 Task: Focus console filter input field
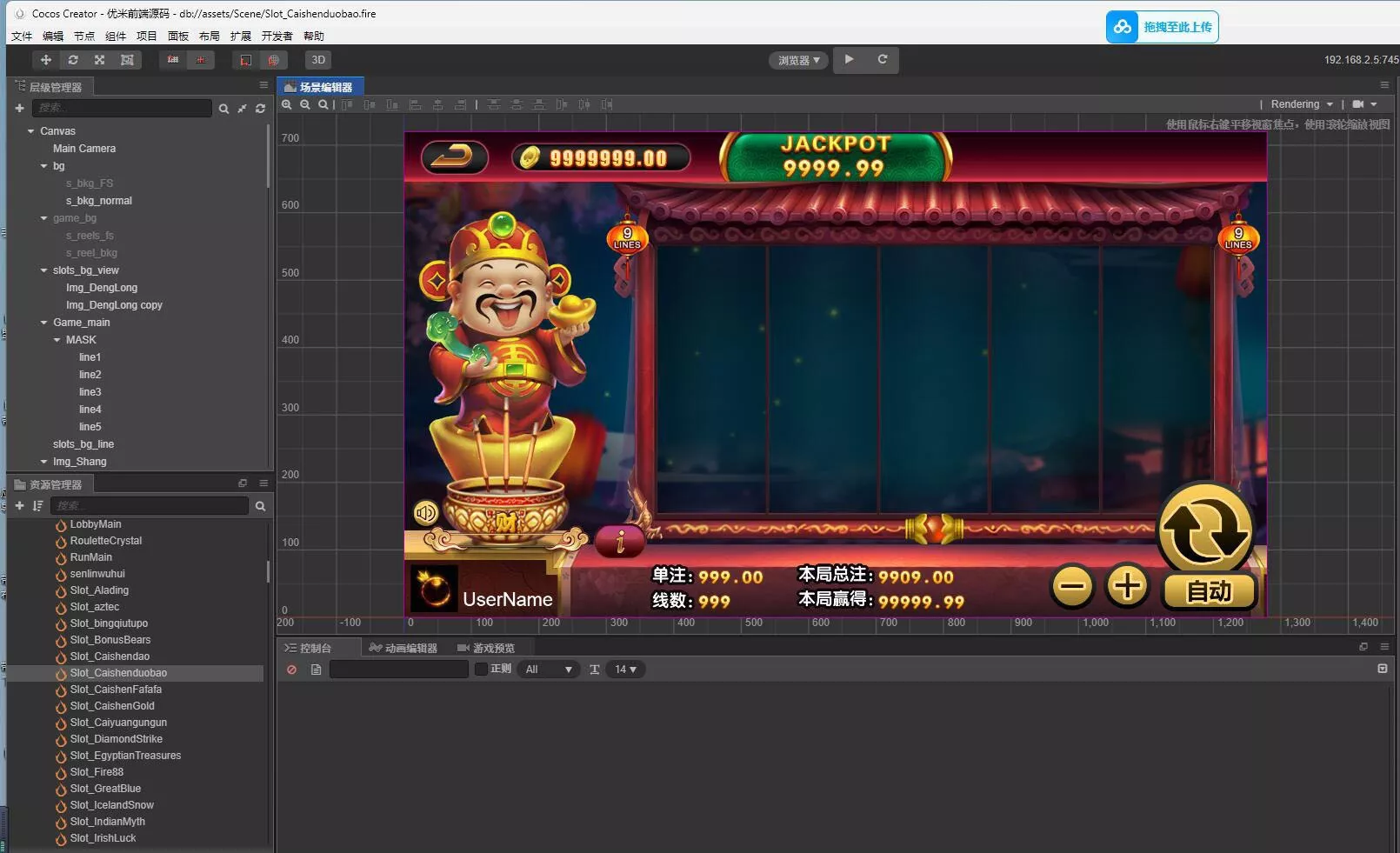coord(399,669)
